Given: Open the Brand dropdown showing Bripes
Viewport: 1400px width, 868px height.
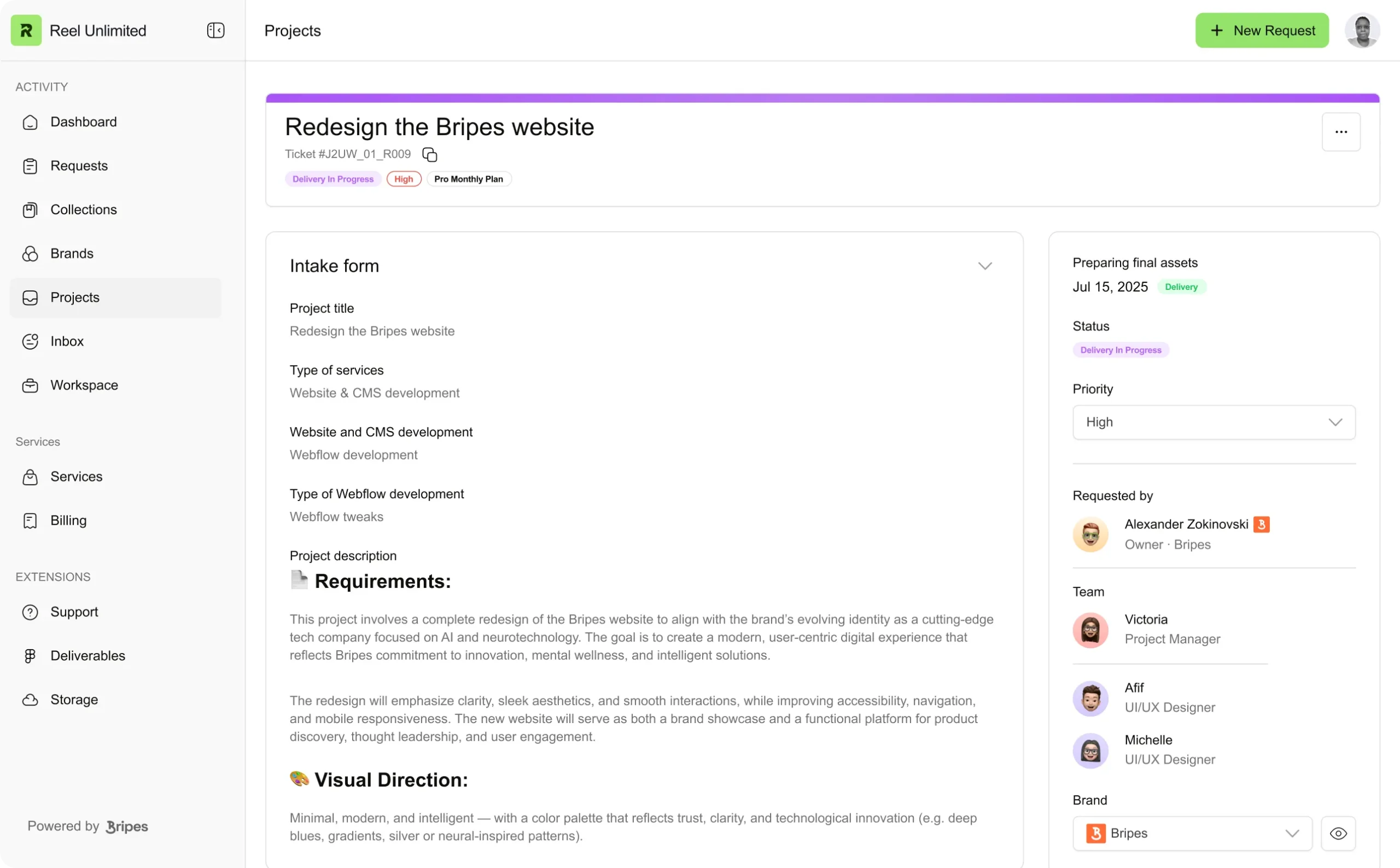Looking at the screenshot, I should pyautogui.click(x=1192, y=833).
